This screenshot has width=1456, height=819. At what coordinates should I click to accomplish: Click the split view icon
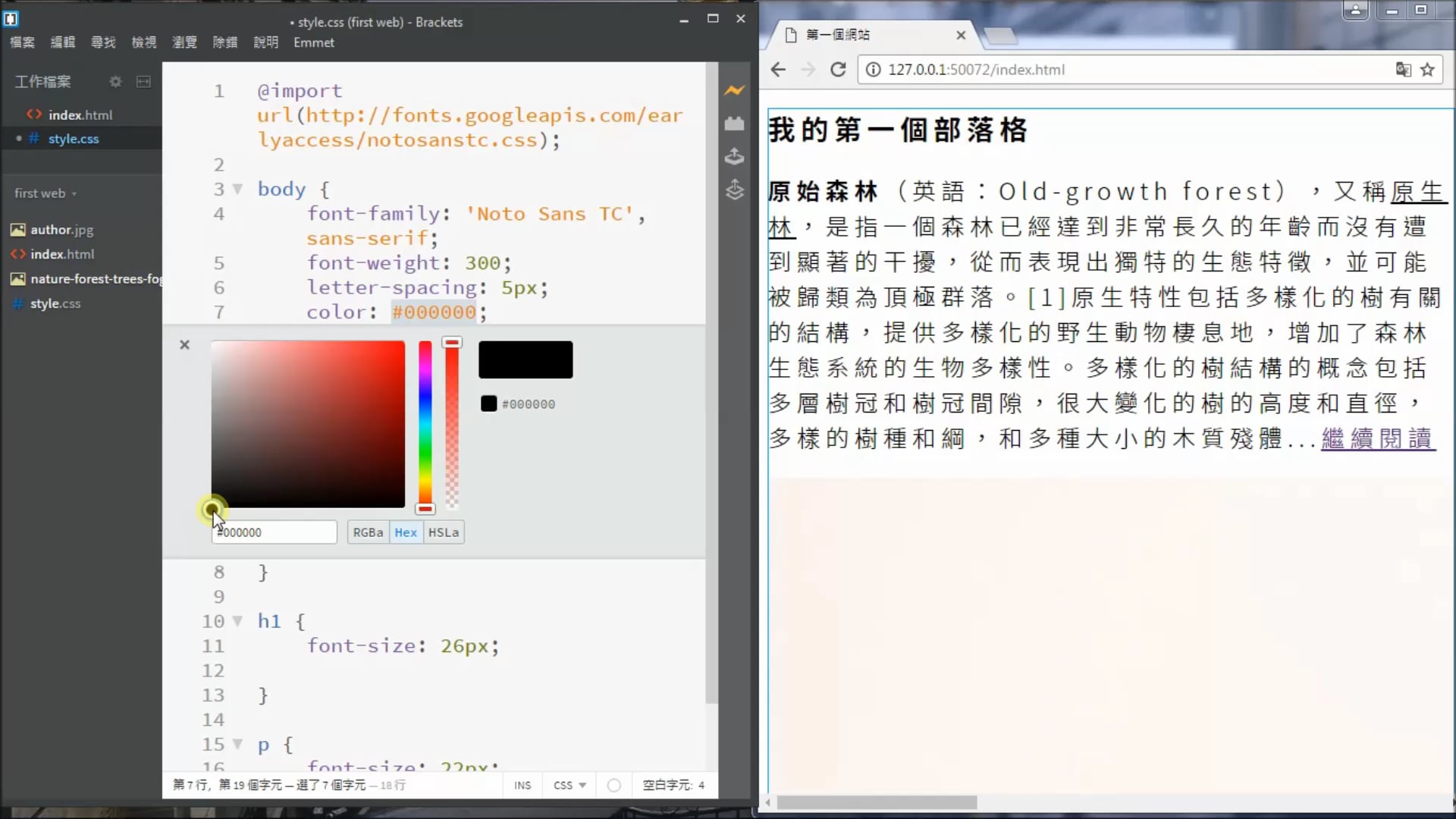[143, 81]
